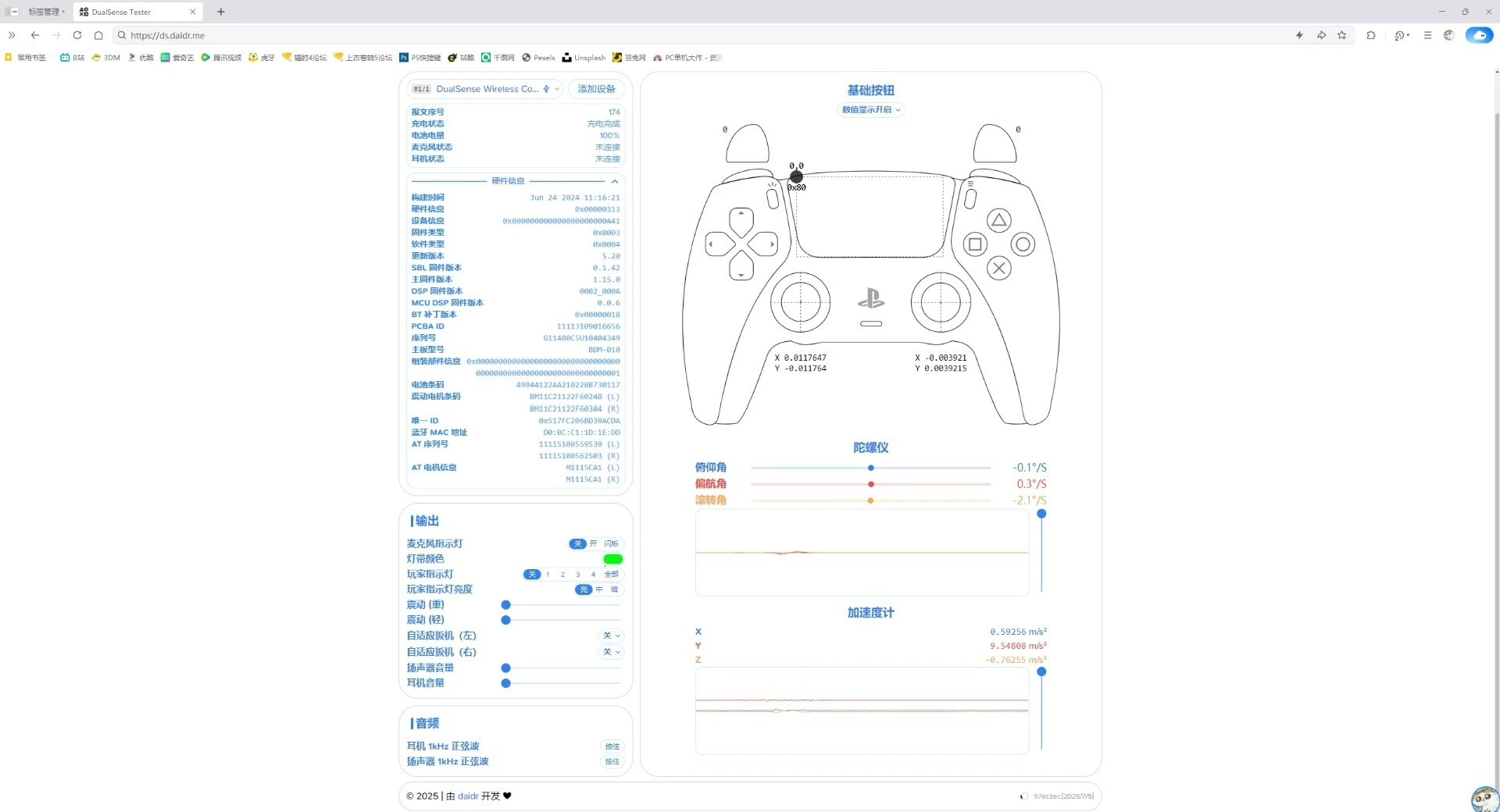The image size is (1500, 812).
Task: Click the left L2 trigger on the diagram
Action: coord(748,144)
